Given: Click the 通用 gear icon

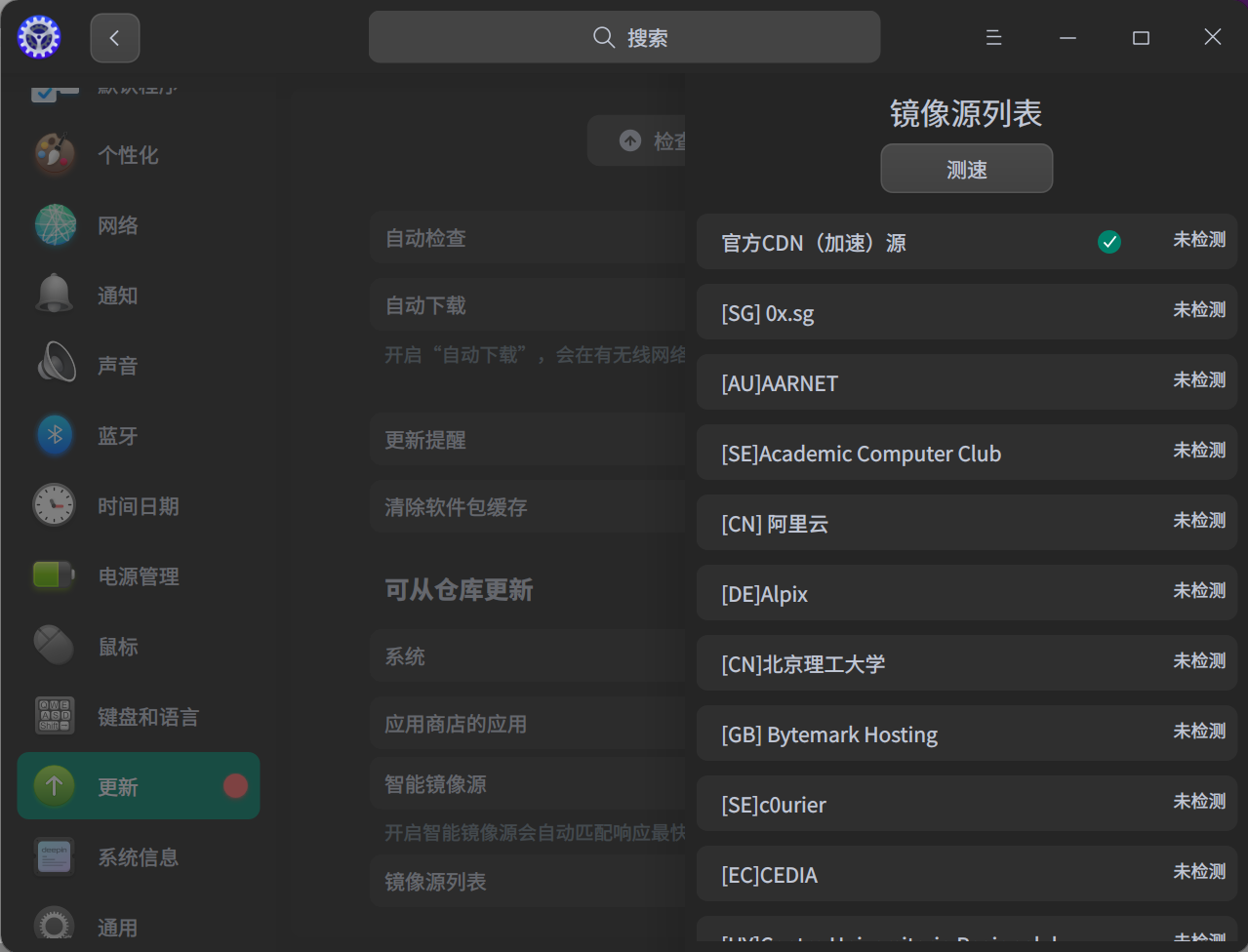Looking at the screenshot, I should (x=55, y=925).
